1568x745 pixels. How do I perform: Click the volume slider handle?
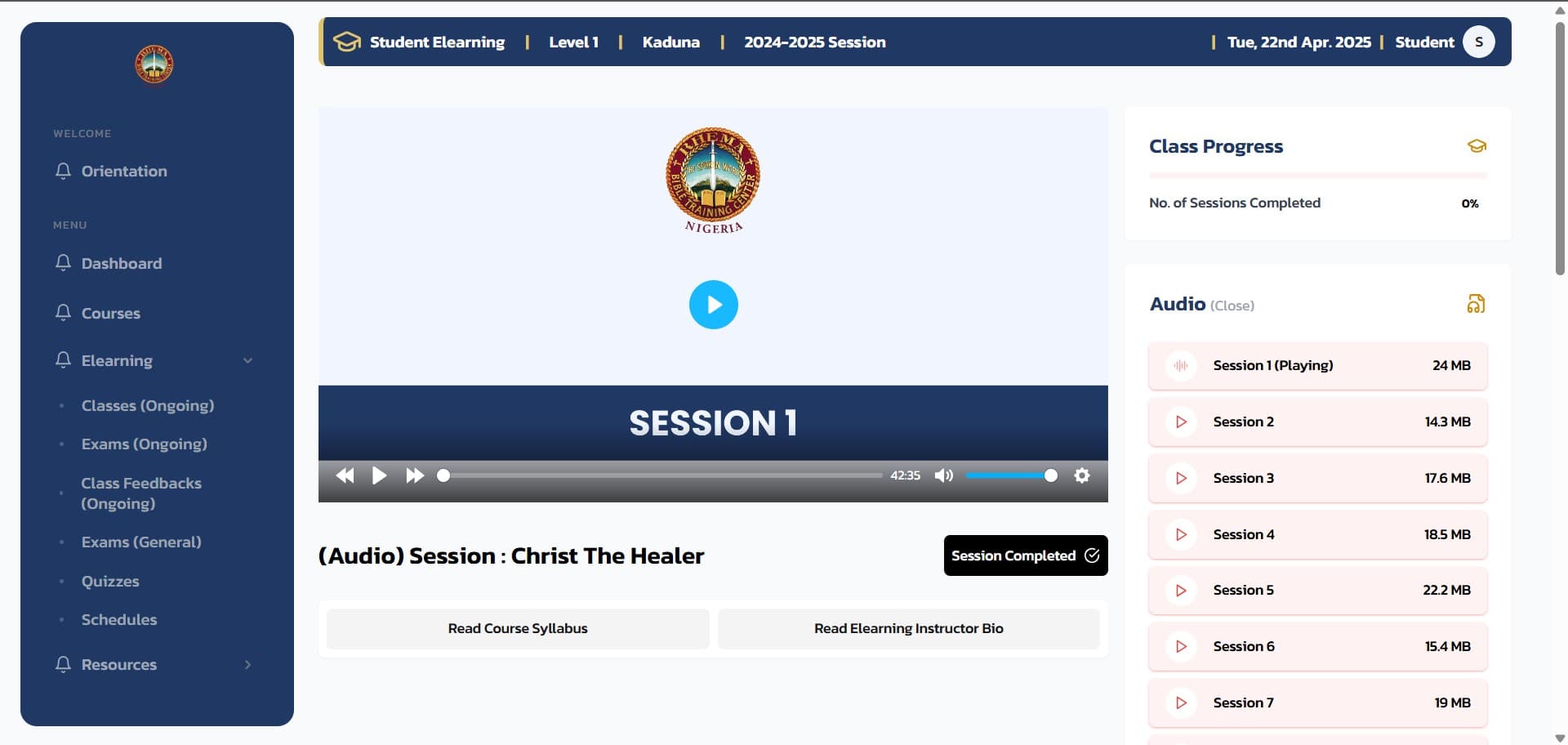point(1050,475)
